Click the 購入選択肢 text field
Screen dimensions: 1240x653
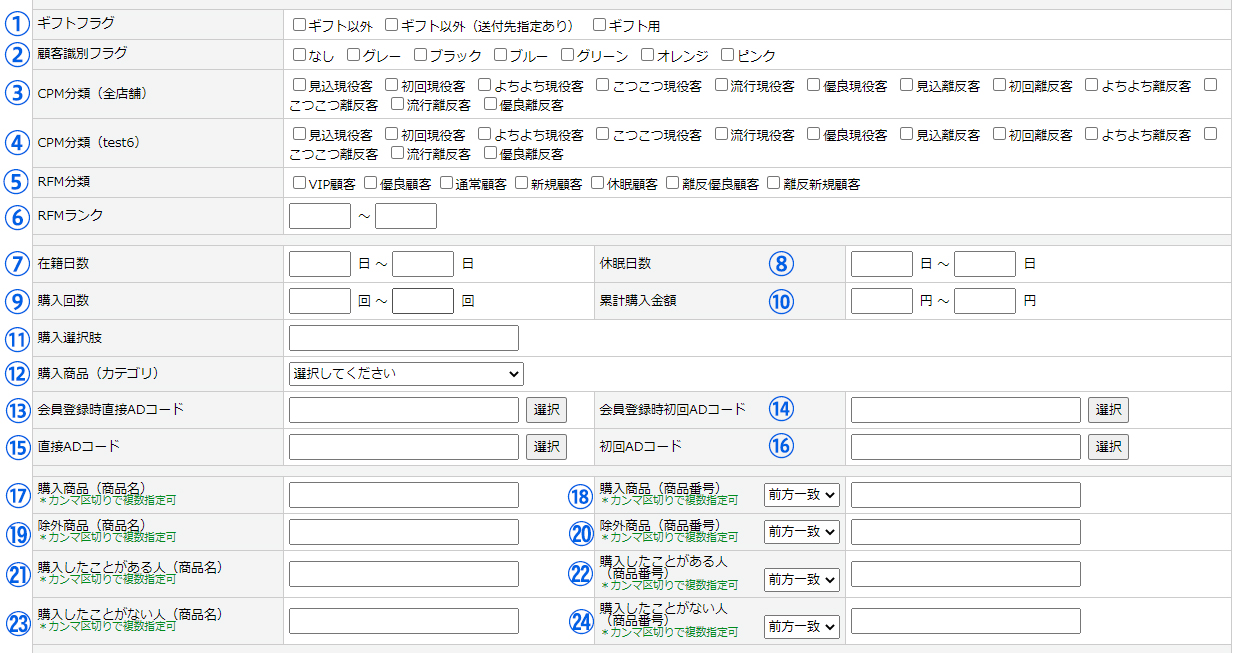404,338
